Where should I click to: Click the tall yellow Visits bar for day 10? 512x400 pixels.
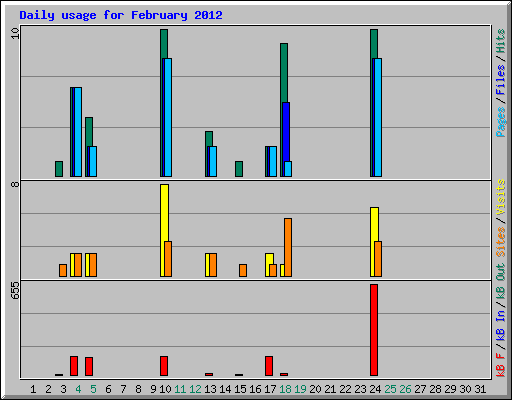(x=164, y=213)
